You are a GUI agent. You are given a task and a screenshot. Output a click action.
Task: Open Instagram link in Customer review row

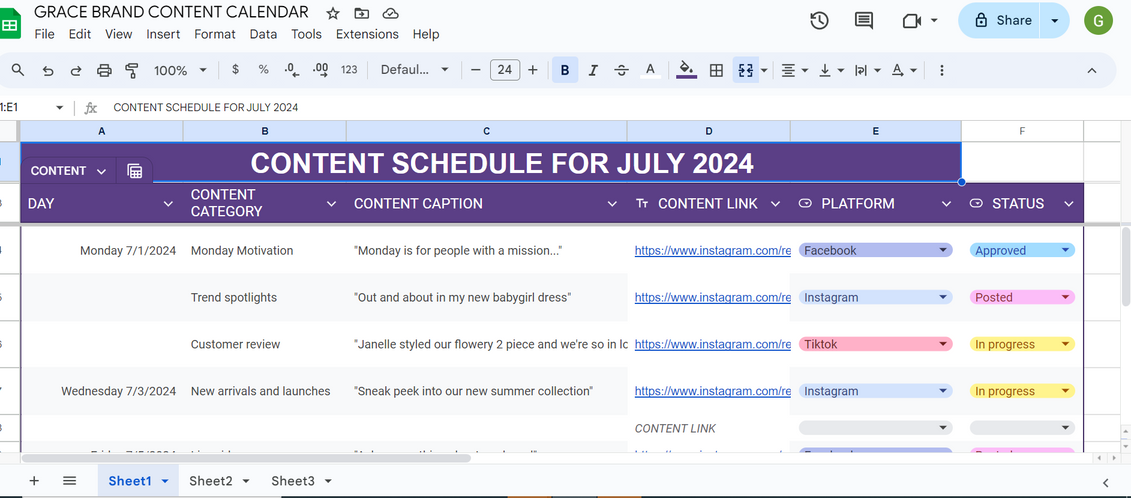click(713, 344)
